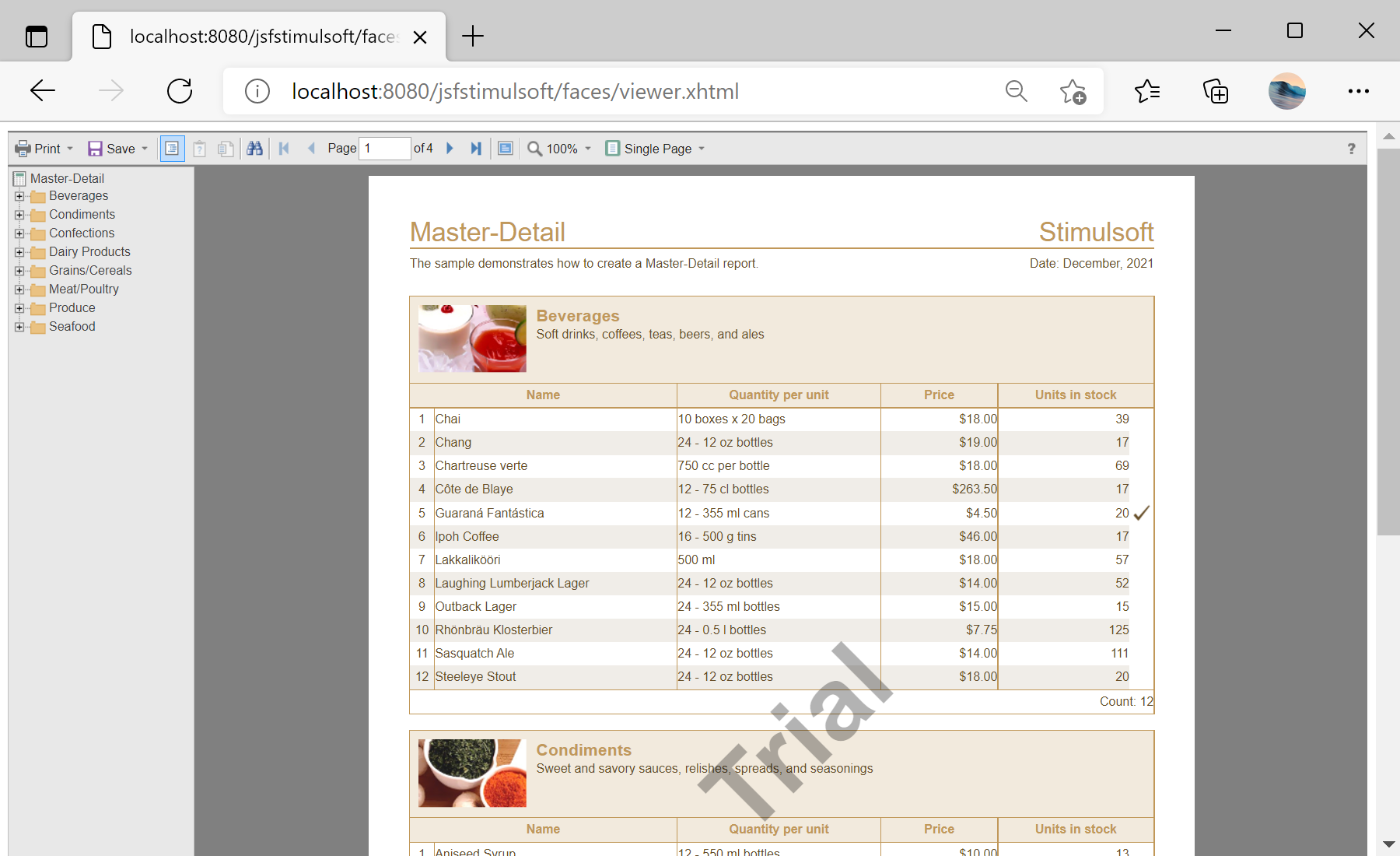1400x856 pixels.
Task: Open the Single Page view mode menu
Action: point(656,149)
